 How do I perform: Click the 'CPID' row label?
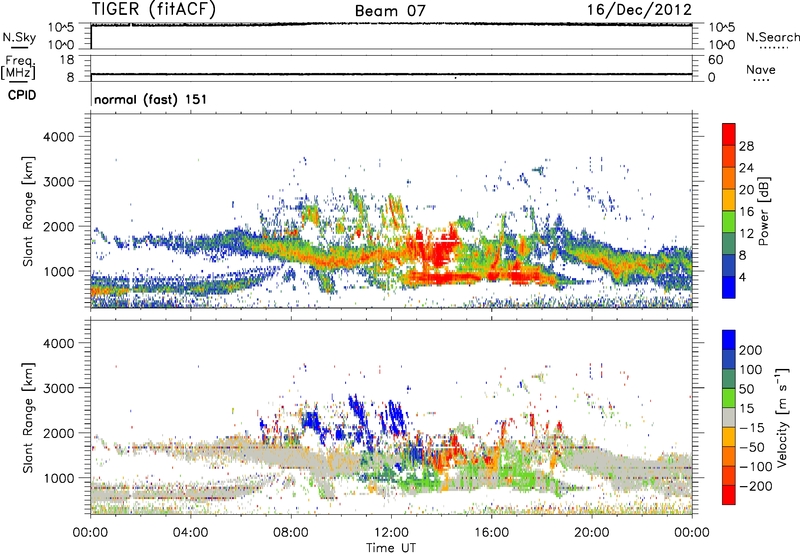pyautogui.click(x=22, y=95)
